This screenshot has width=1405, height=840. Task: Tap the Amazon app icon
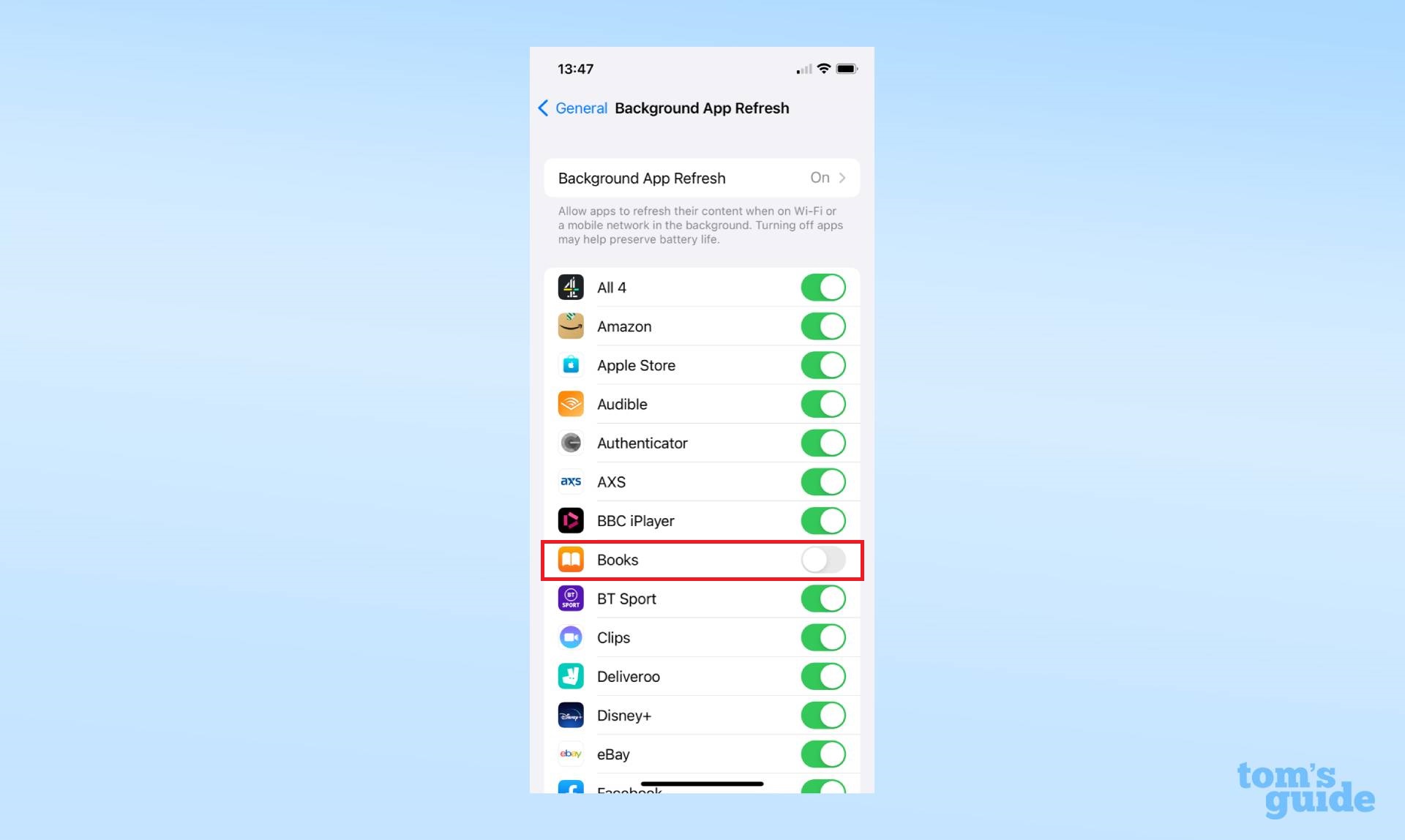570,326
